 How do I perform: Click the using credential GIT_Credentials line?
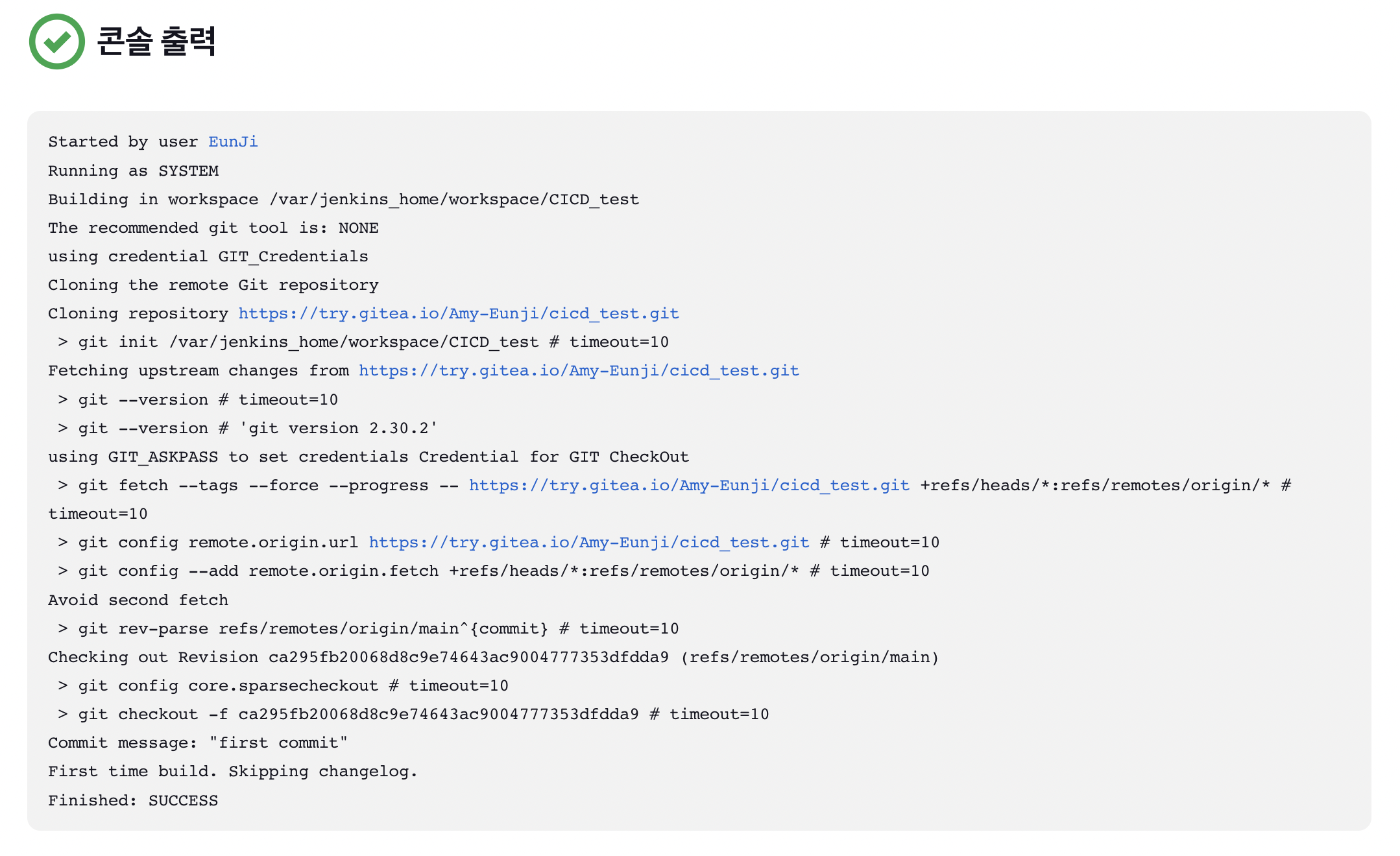[x=208, y=257]
